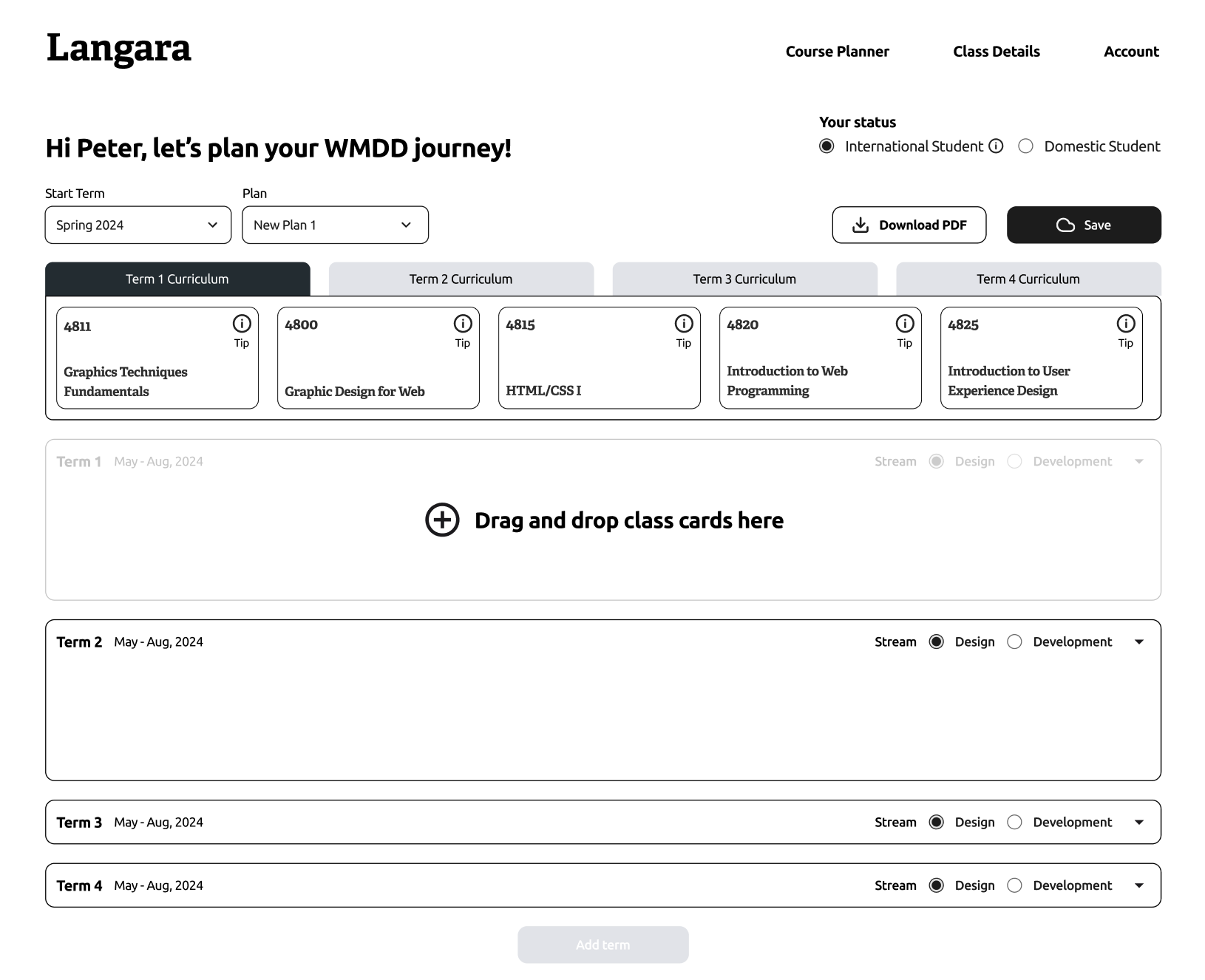Image resolution: width=1205 pixels, height=980 pixels.
Task: Select Development stream for Term 3
Action: click(x=1014, y=823)
